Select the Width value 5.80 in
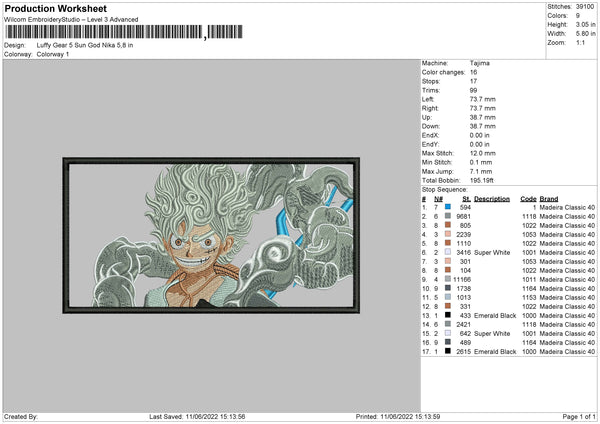Viewport: 600px width, 424px height. (585, 34)
